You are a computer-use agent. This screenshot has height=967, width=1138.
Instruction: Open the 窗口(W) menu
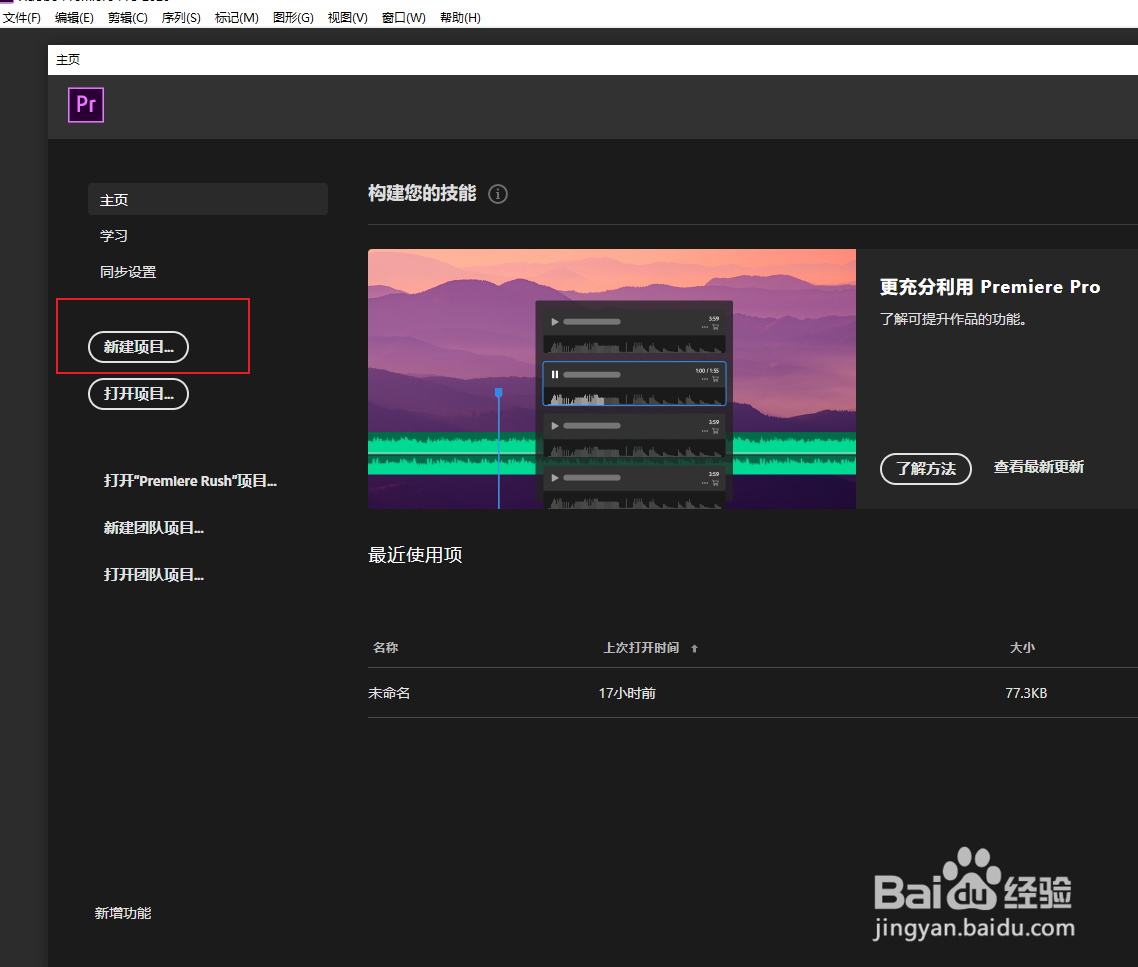pyautogui.click(x=404, y=17)
